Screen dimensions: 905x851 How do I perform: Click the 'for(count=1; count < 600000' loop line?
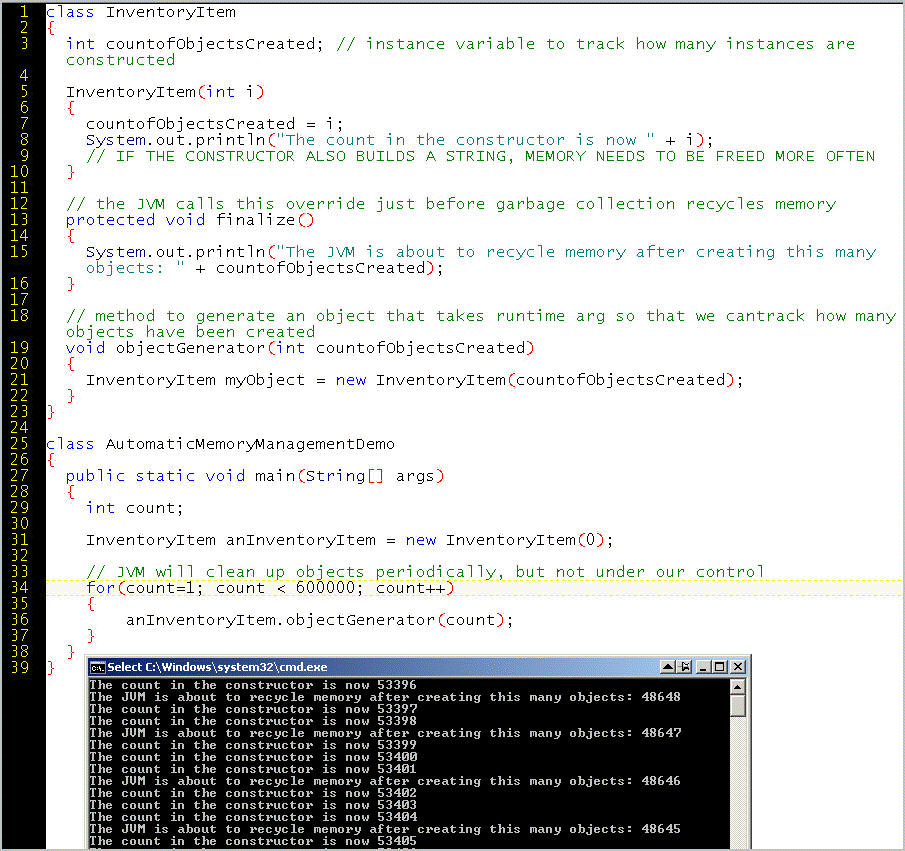270,588
